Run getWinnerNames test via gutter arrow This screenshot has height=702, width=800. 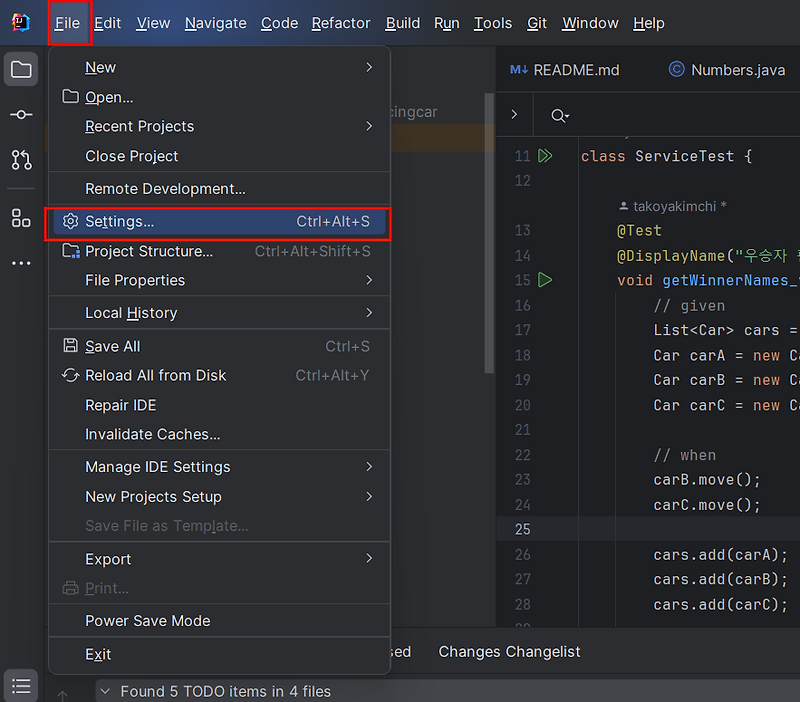pyautogui.click(x=545, y=280)
